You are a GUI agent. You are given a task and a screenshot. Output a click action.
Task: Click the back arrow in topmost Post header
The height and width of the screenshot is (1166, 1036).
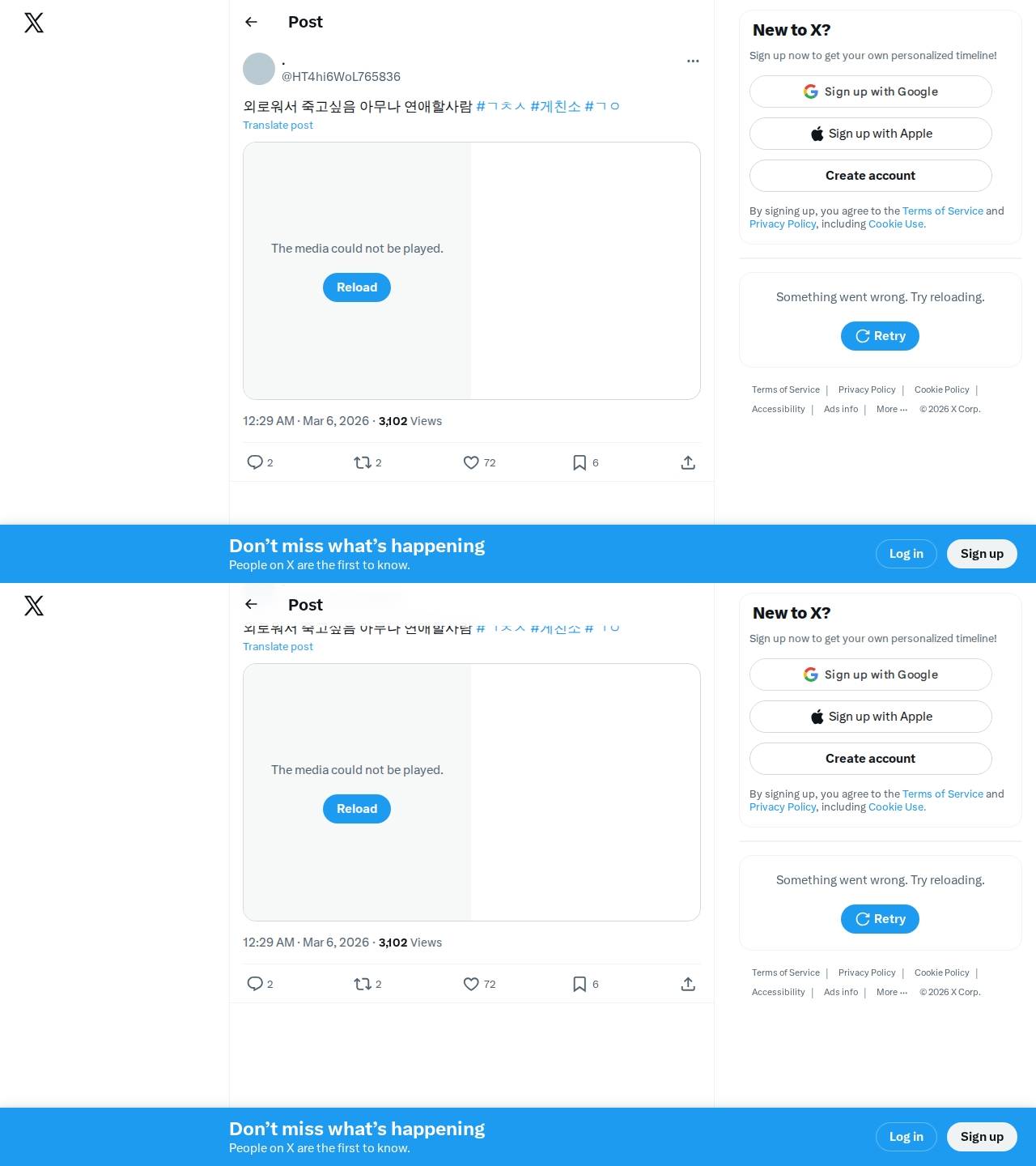(251, 22)
